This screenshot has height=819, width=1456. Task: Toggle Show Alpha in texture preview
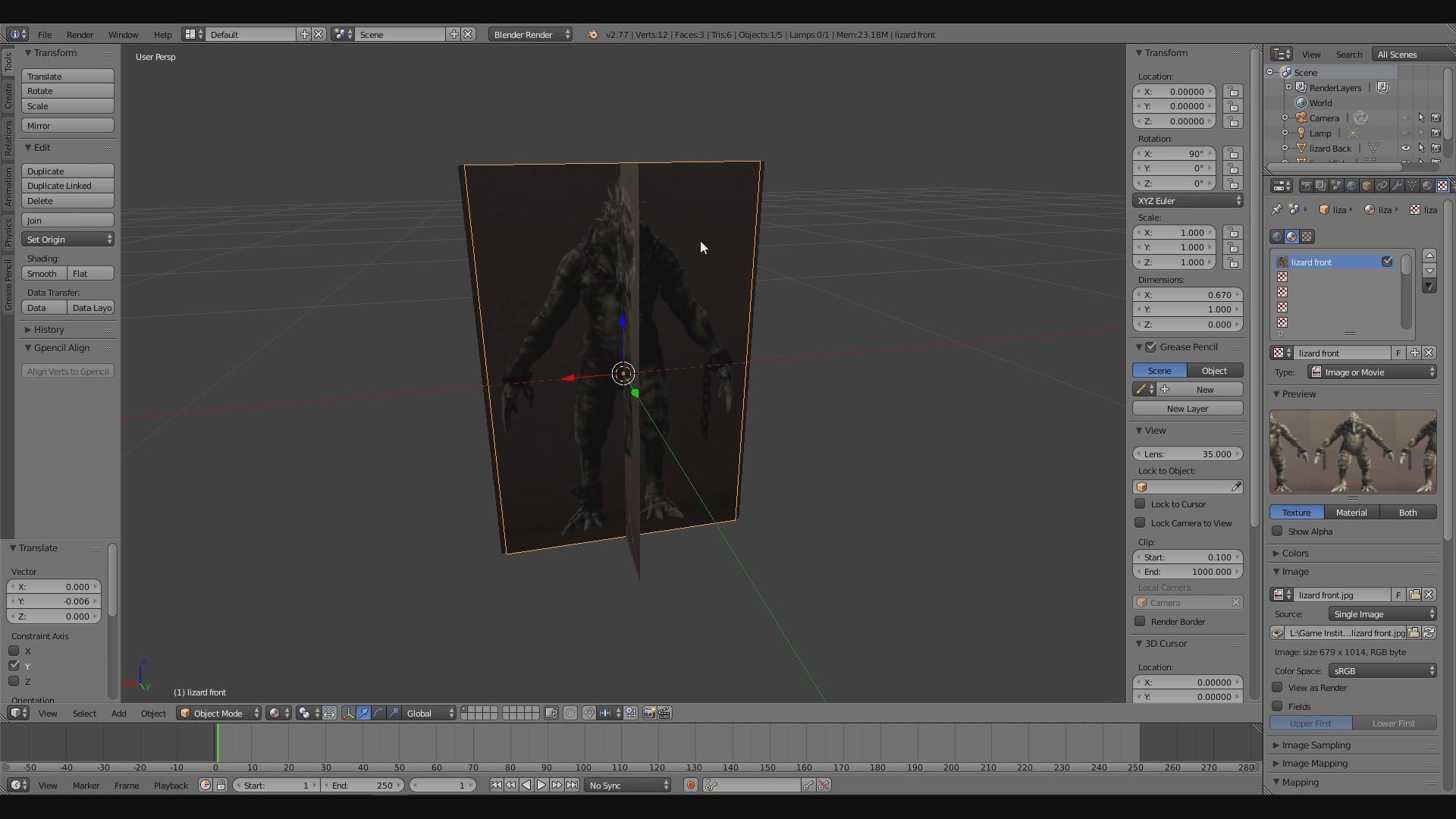pyautogui.click(x=1277, y=532)
